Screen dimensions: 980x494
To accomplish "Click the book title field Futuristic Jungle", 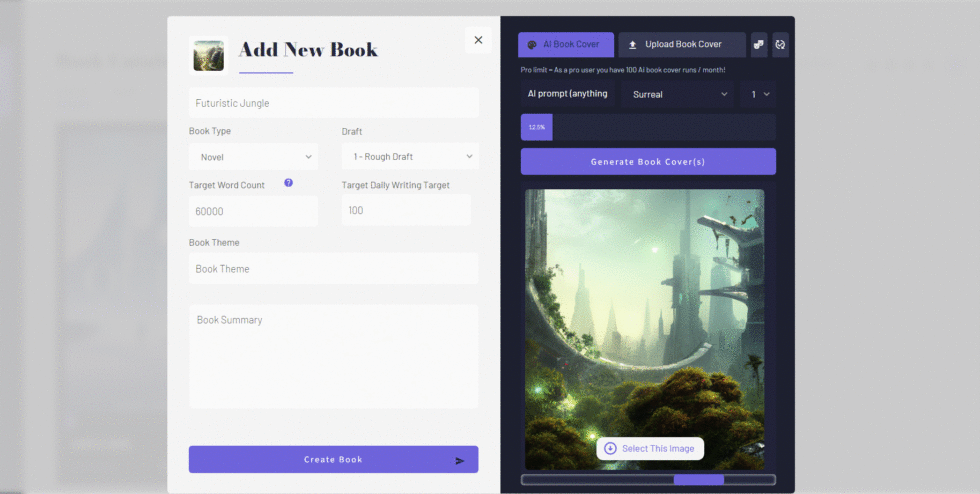I will (x=333, y=103).
